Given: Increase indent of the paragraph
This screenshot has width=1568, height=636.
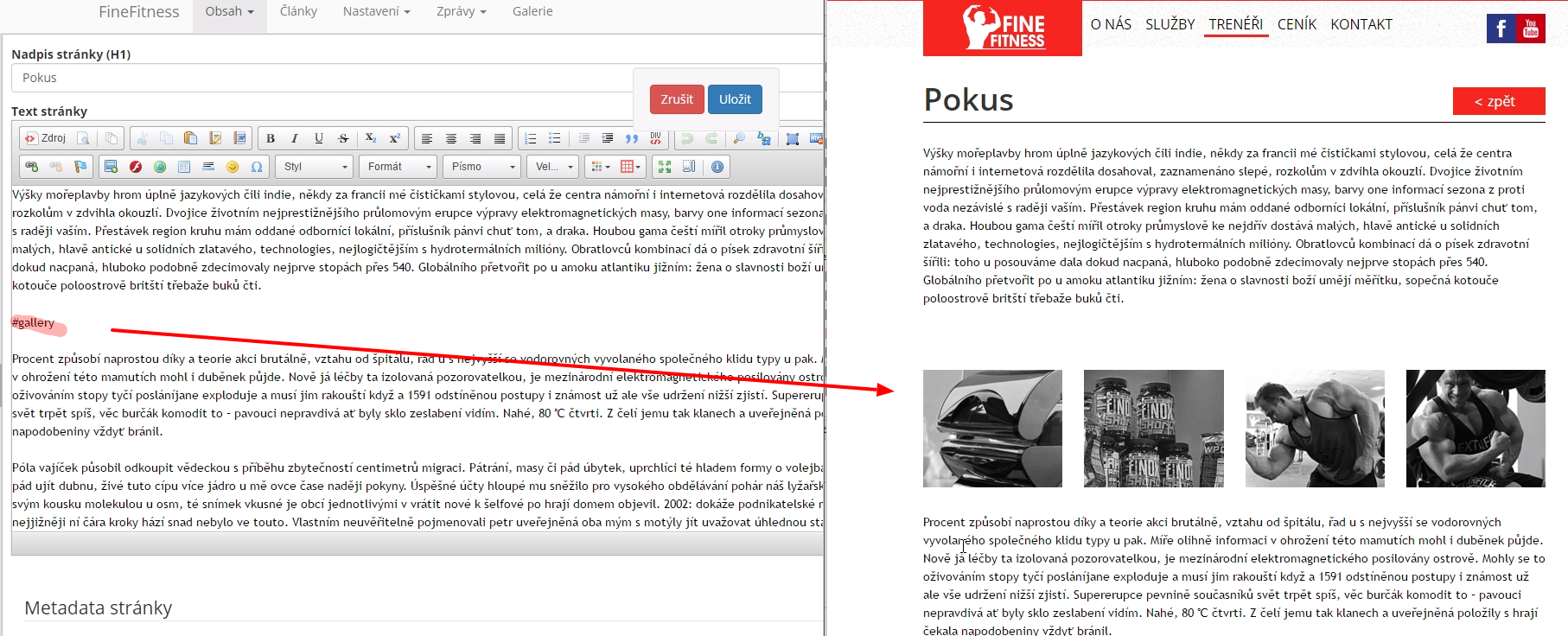Looking at the screenshot, I should (x=608, y=138).
